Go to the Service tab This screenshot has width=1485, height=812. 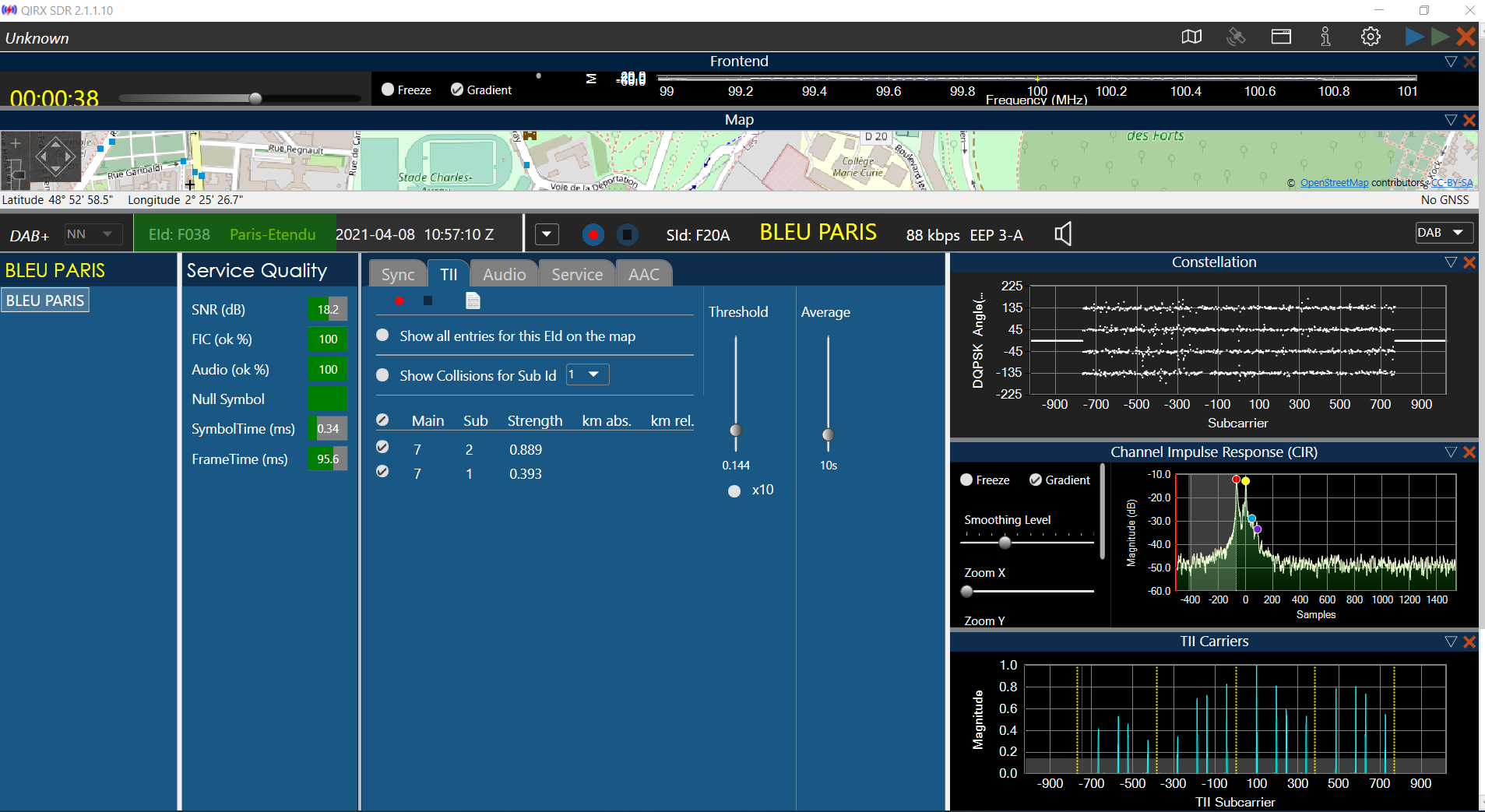[x=577, y=274]
